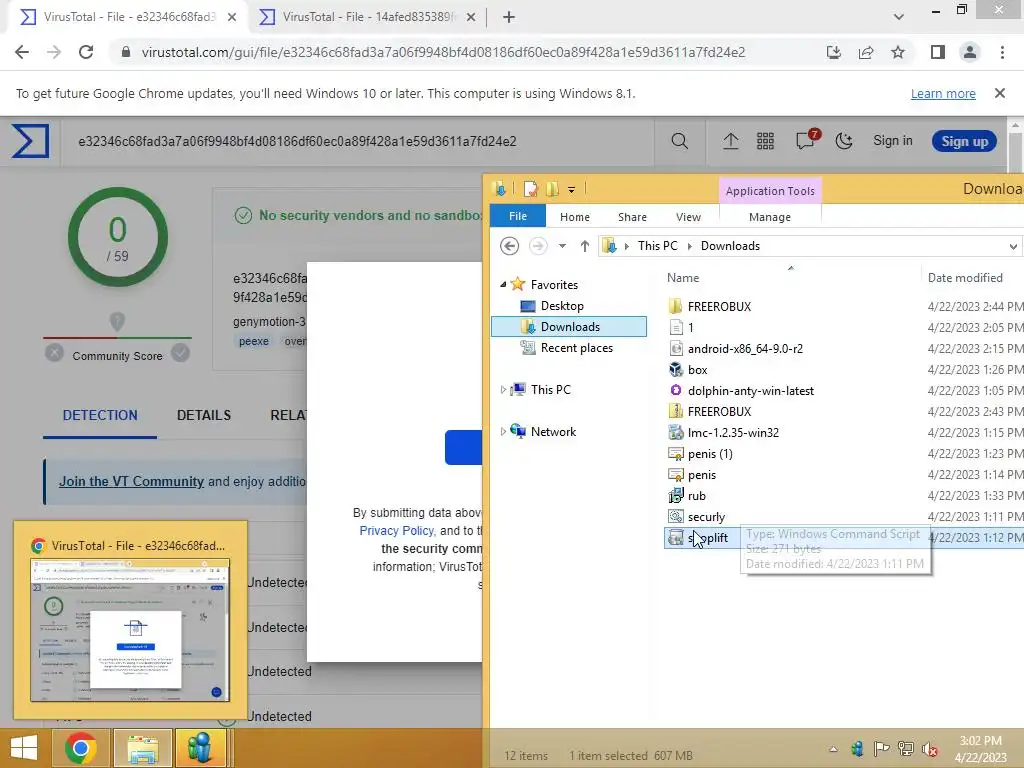The image size is (1024, 768).
Task: Open a new Chrome tab
Action: [x=509, y=17]
